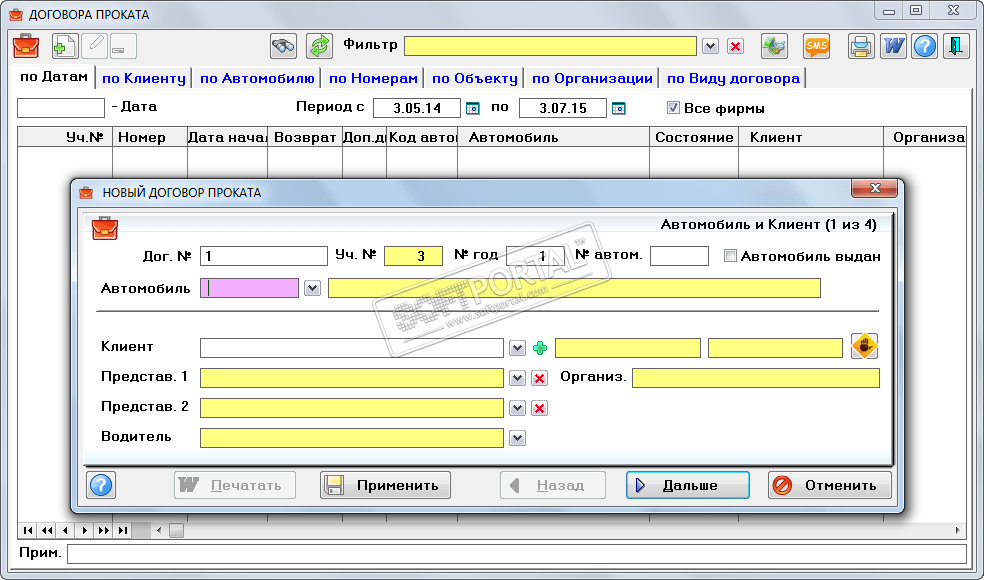Click the delete contract minus icon
This screenshot has height=580, width=984.
(x=124, y=46)
